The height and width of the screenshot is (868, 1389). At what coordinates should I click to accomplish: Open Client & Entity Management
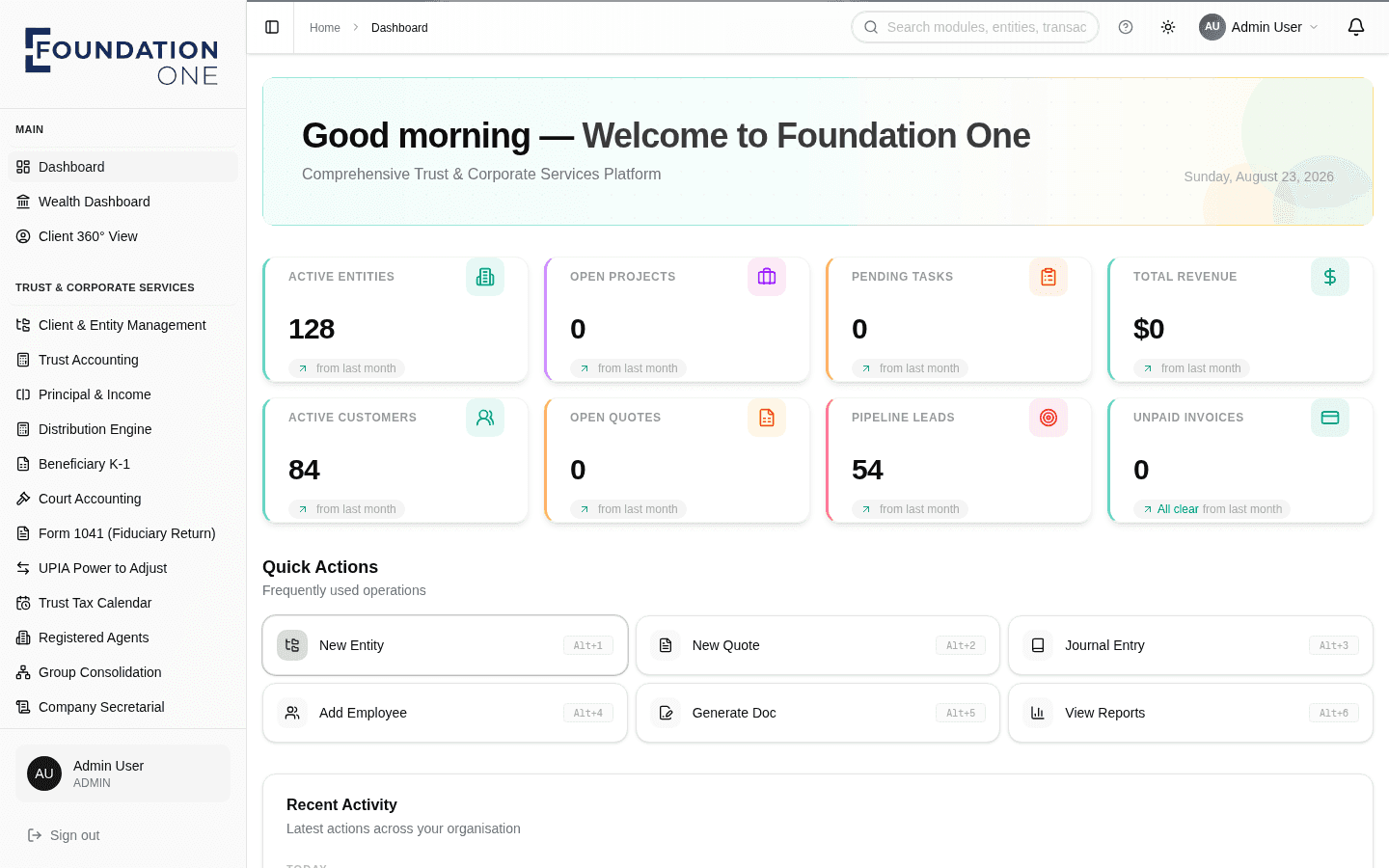pyautogui.click(x=123, y=325)
